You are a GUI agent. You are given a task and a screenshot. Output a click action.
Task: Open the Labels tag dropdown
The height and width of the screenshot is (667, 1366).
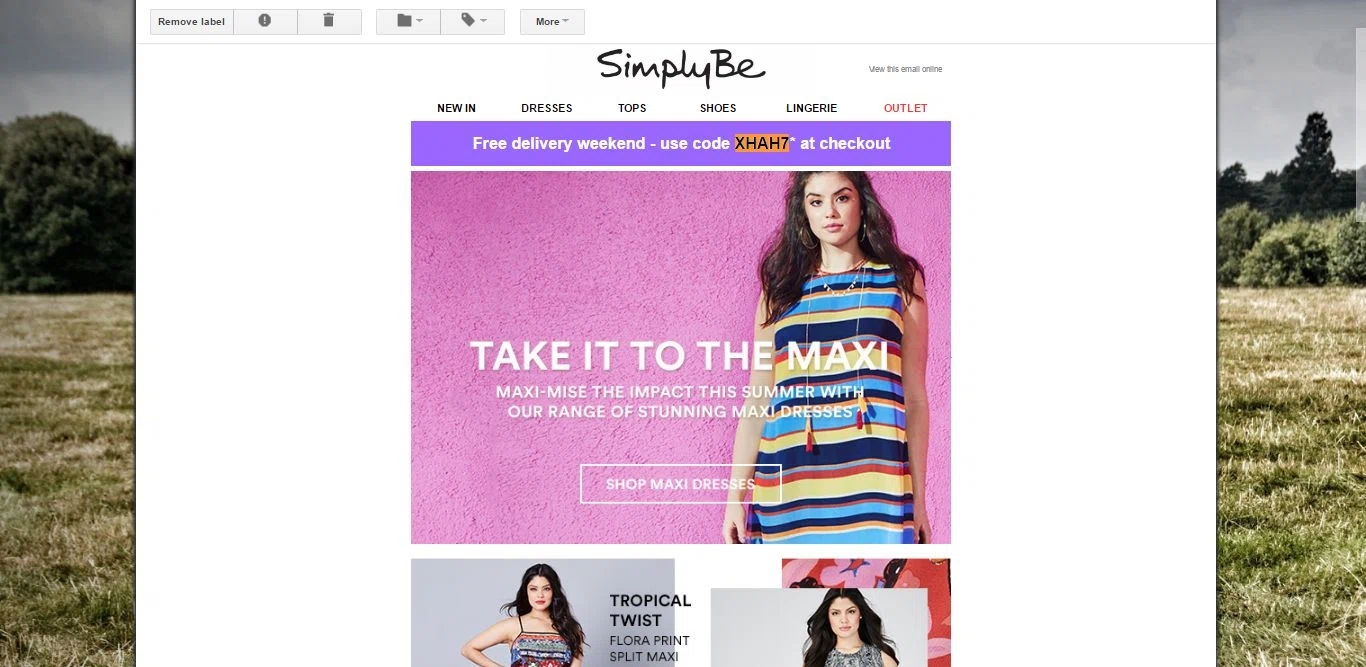point(472,21)
